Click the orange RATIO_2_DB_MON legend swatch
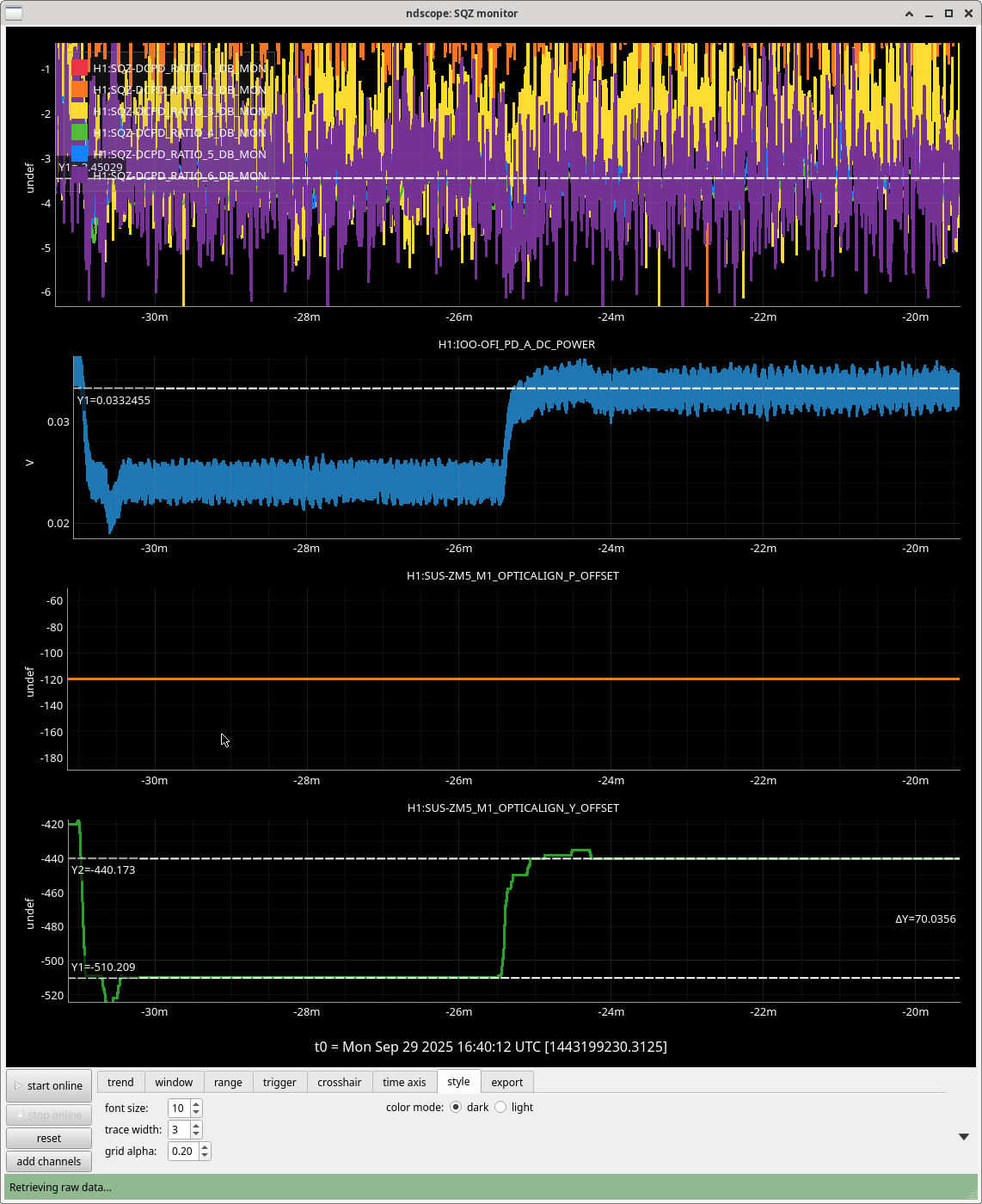 click(x=80, y=89)
